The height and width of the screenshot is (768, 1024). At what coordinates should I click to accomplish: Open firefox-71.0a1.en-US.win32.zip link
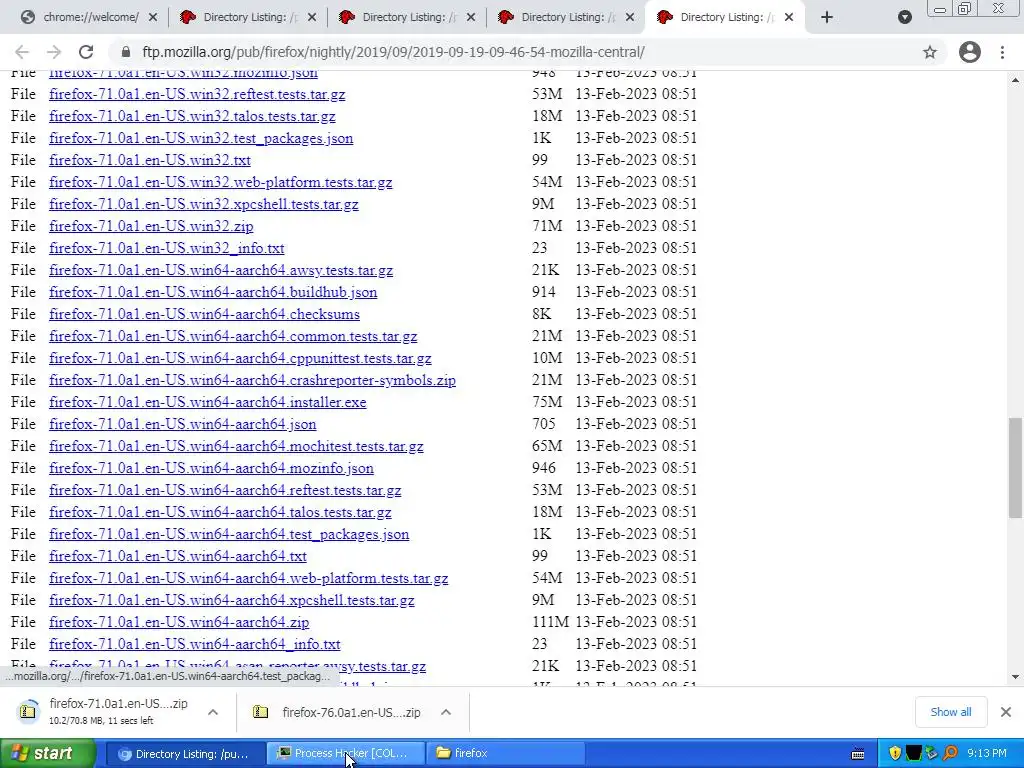point(151,226)
